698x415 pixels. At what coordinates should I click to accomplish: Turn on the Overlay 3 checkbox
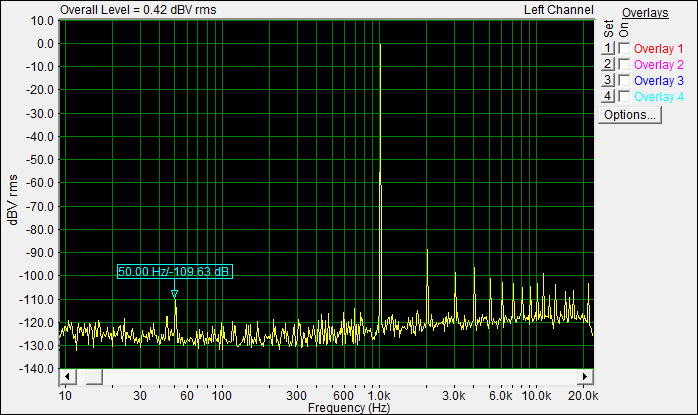click(x=624, y=81)
